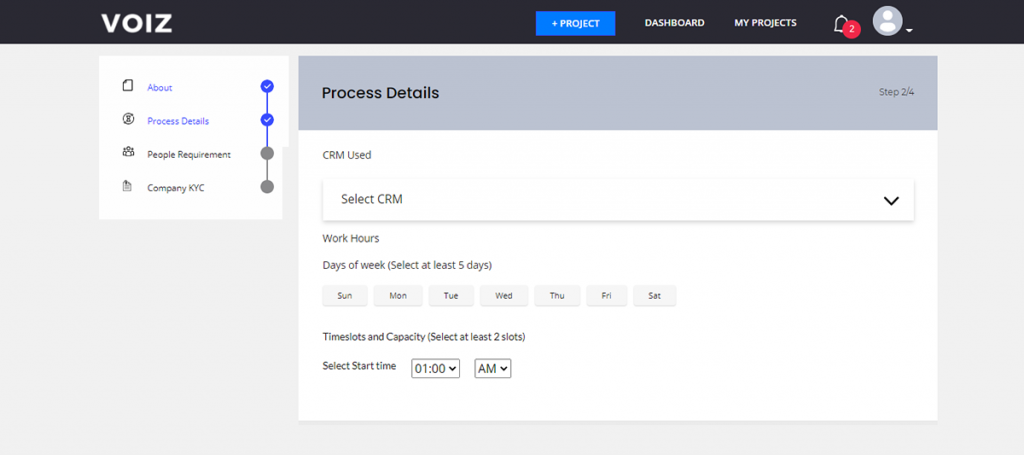Toggle the Wed day button
Image resolution: width=1024 pixels, height=455 pixels.
(504, 296)
